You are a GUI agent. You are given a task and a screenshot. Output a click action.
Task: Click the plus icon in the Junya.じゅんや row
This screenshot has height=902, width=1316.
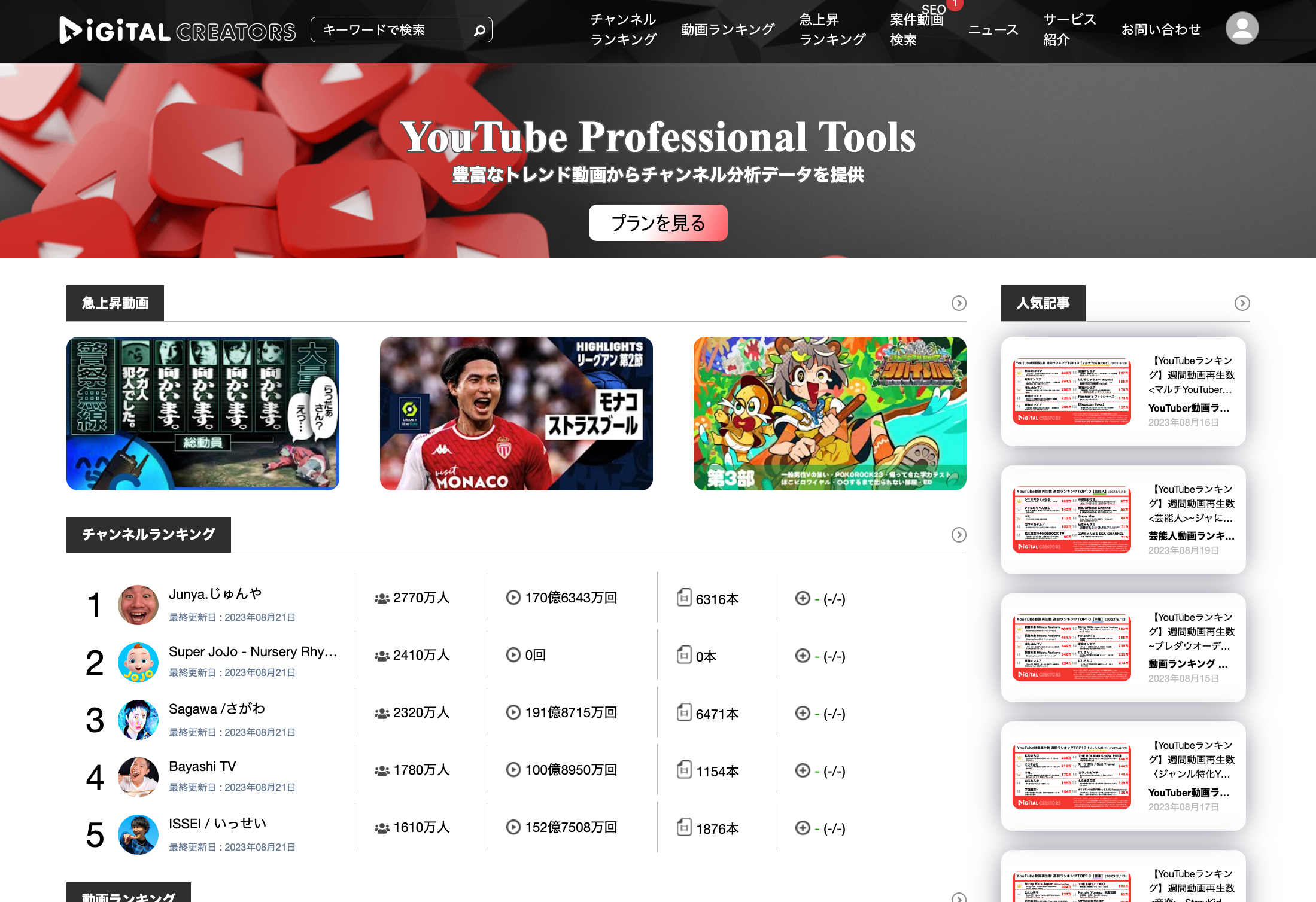(803, 598)
